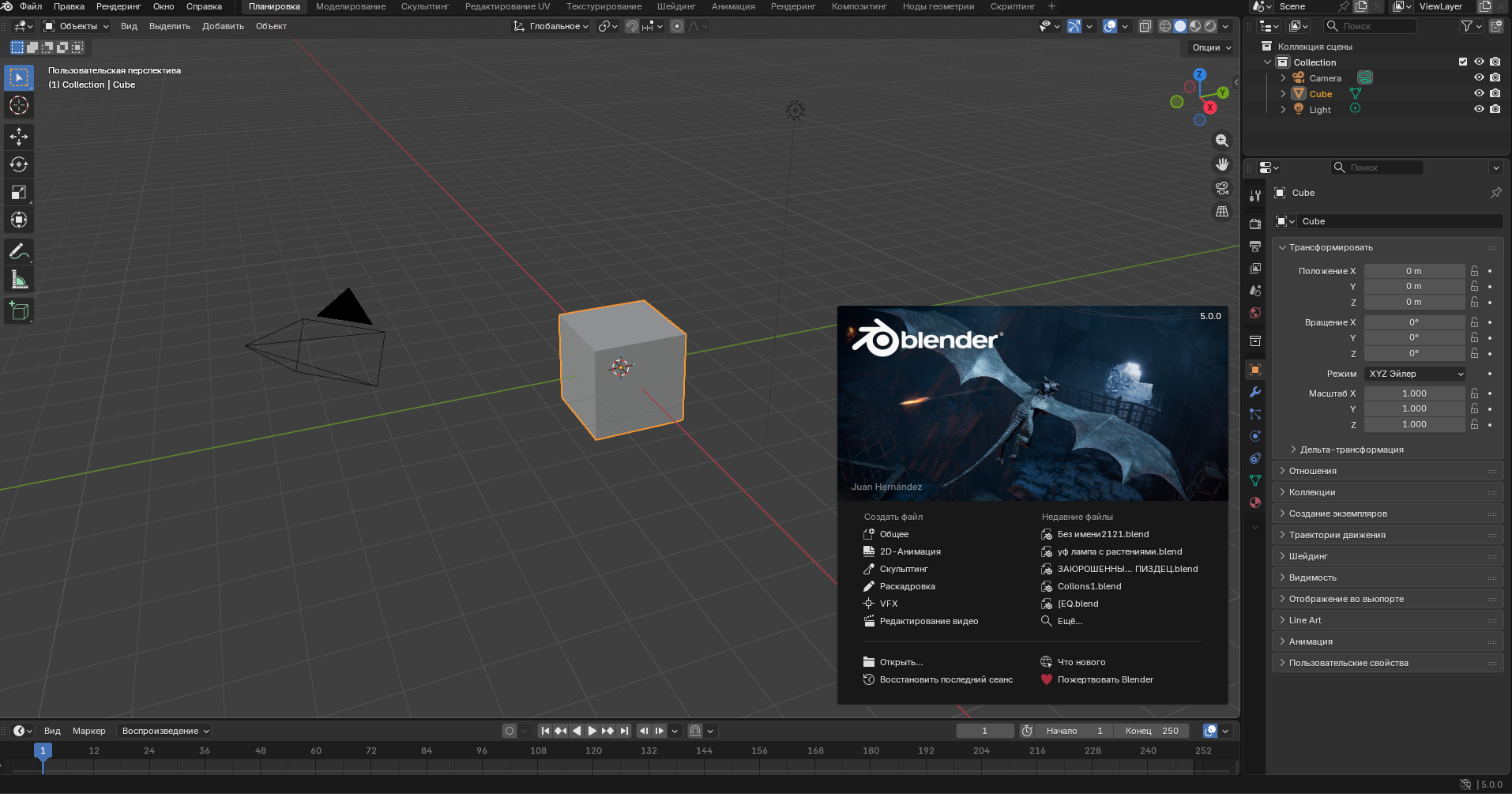Uncheck the Collection exclude checkbox
Screen dimensions: 1512x794
tap(1463, 62)
